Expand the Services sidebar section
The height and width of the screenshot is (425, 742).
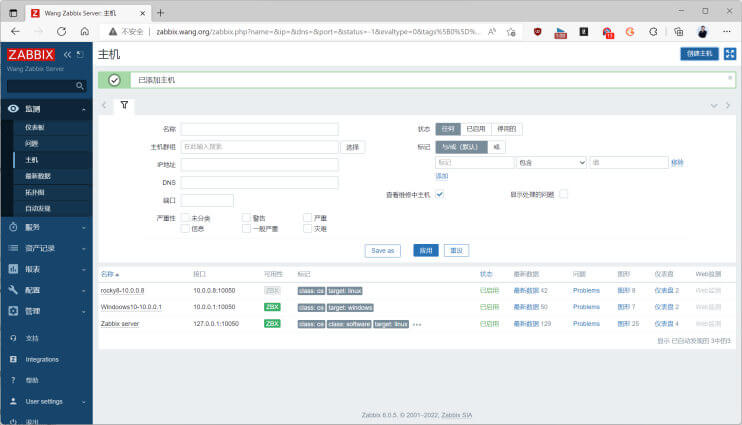point(46,227)
